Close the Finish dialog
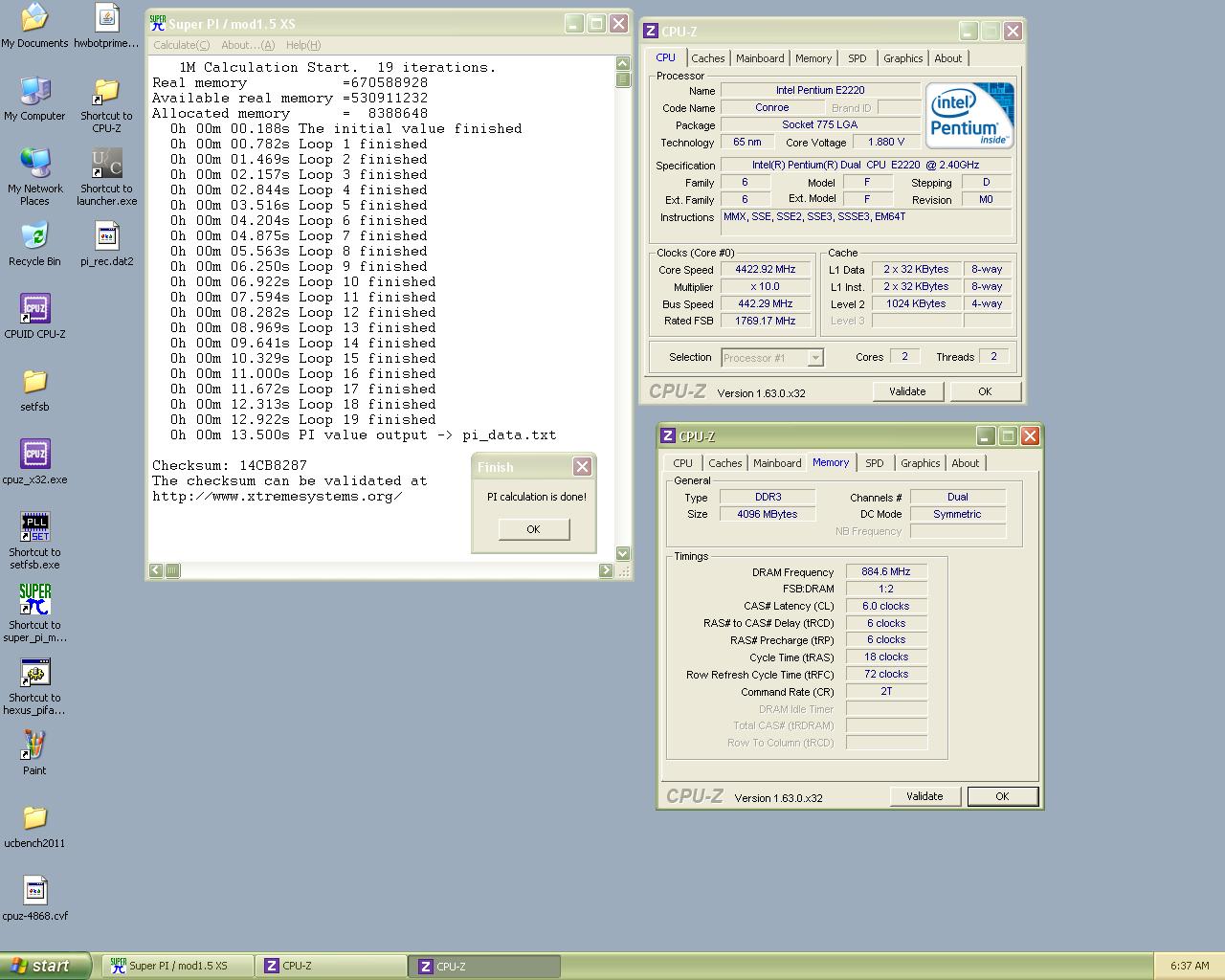The image size is (1225, 980). pyautogui.click(x=582, y=466)
